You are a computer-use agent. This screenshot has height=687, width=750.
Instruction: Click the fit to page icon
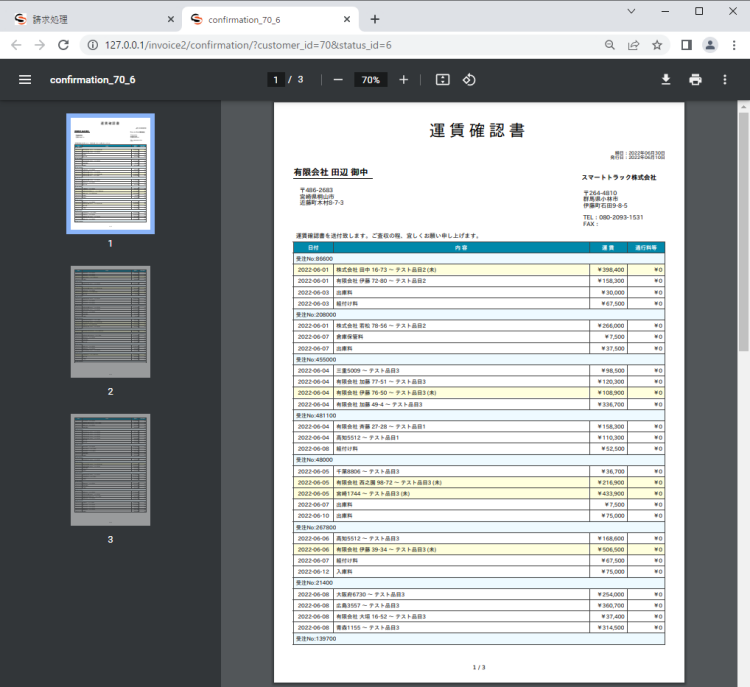443,80
